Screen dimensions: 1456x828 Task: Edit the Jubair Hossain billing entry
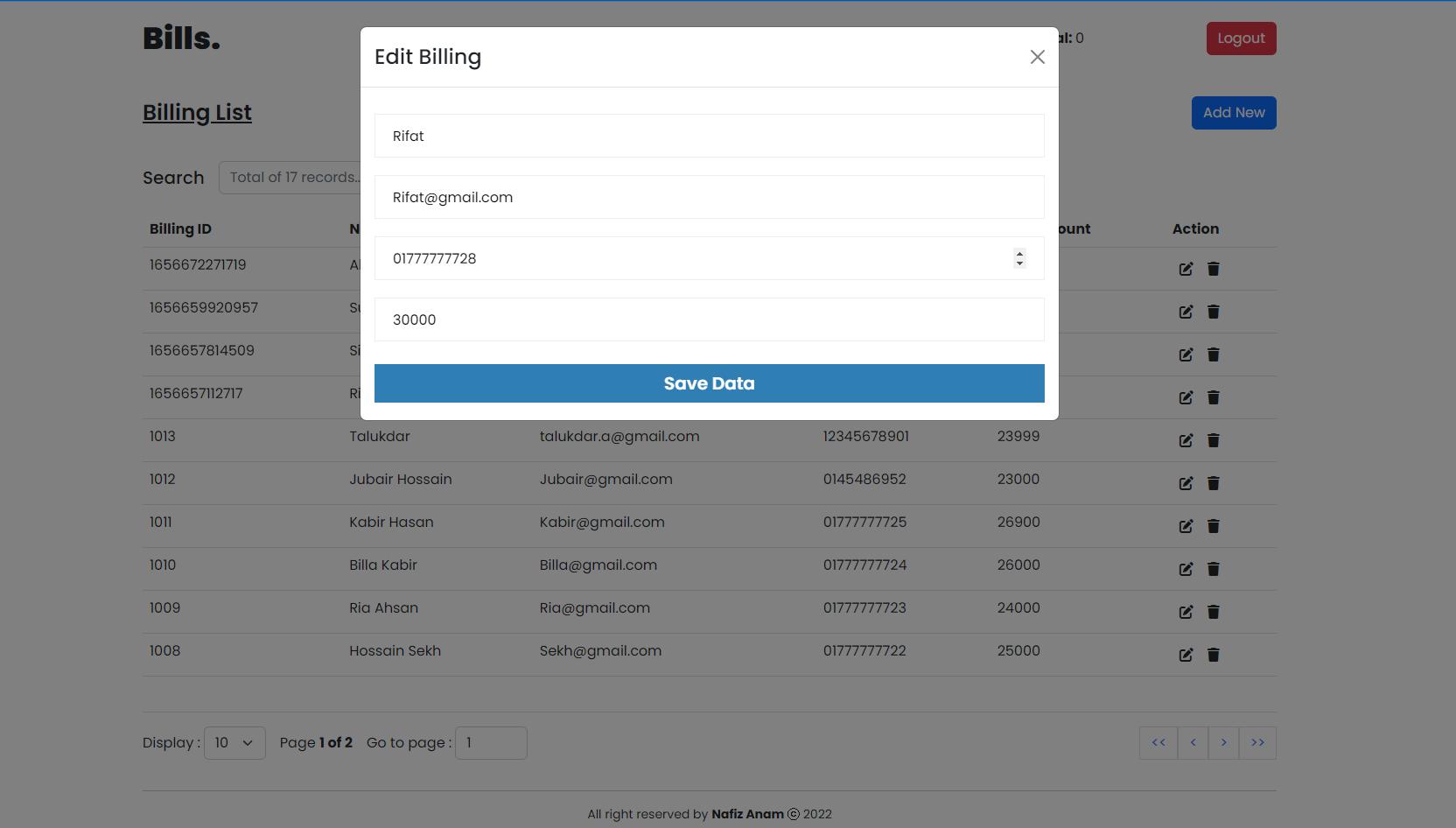pos(1186,483)
